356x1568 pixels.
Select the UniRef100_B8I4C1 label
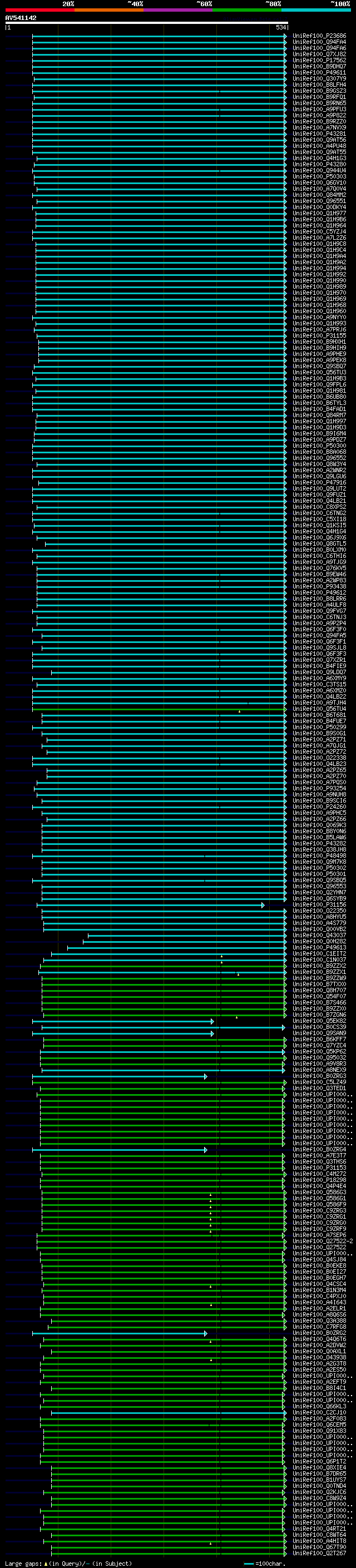[x=319, y=1388]
